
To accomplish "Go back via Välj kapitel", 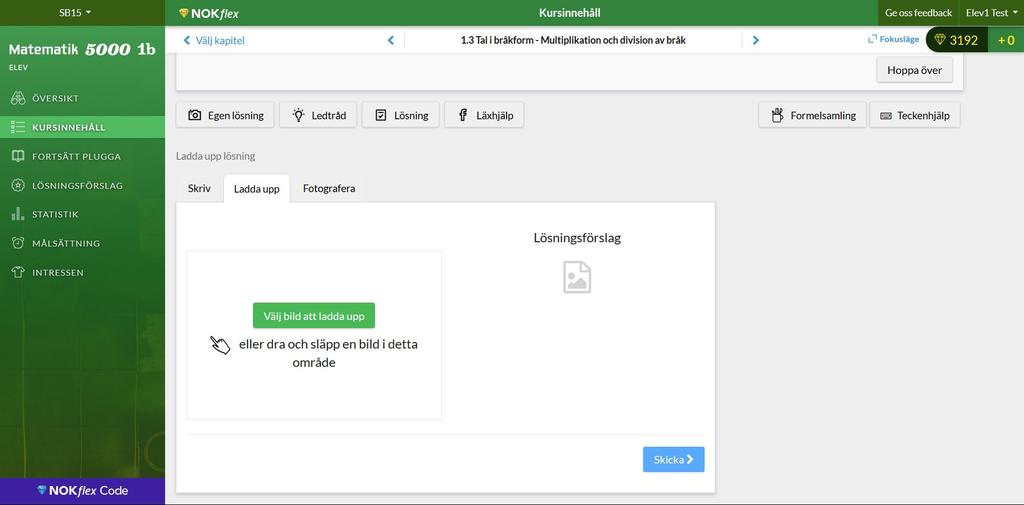I will click(x=214, y=41).
